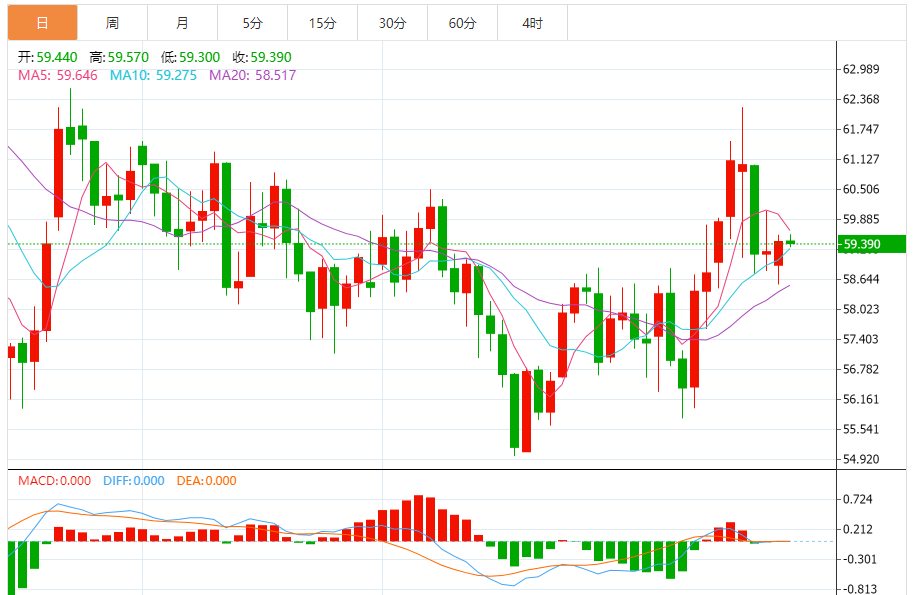Select the 15分 interval tab
This screenshot has height=595, width=913.
pyautogui.click(x=322, y=22)
